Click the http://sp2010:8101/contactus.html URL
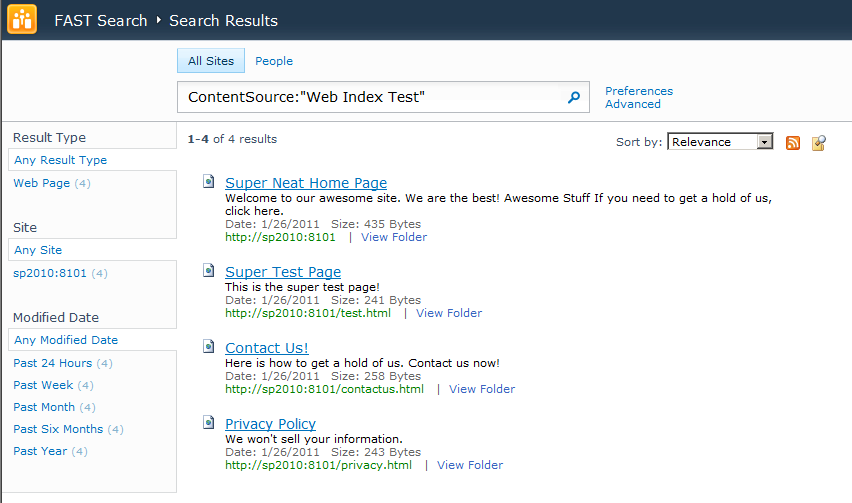 (324, 389)
